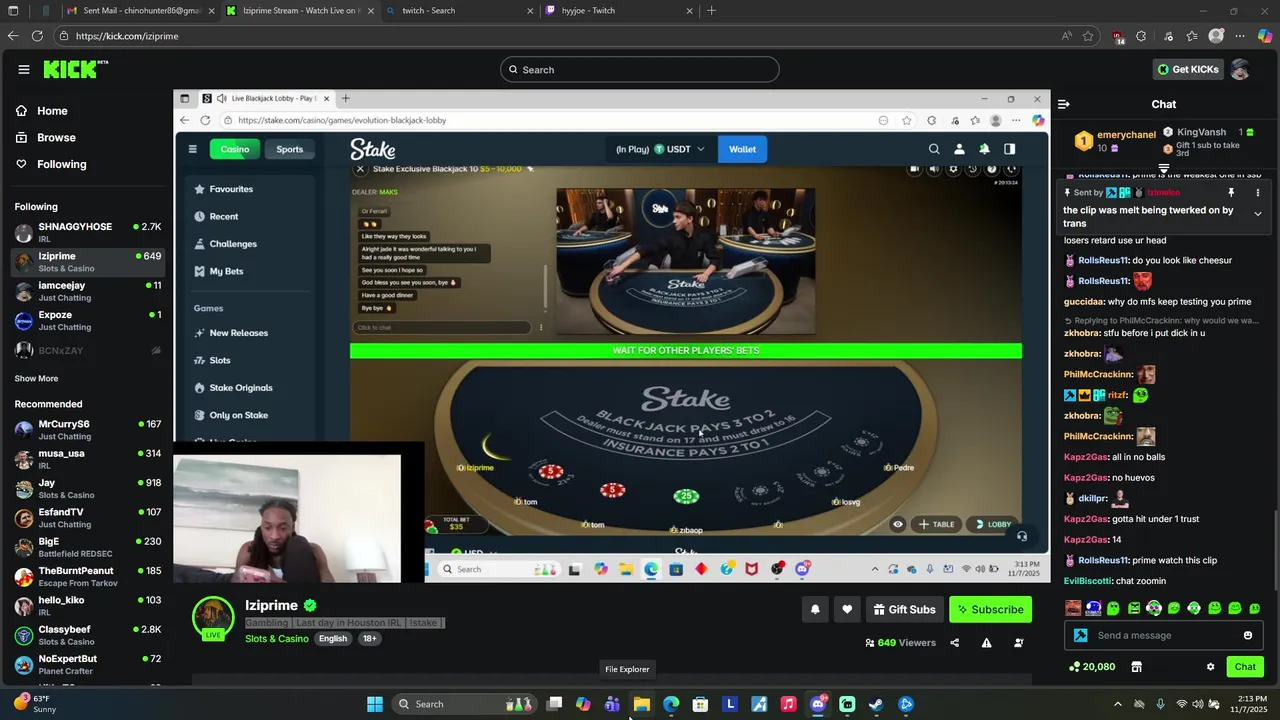Expand Show More following list

tap(36, 379)
